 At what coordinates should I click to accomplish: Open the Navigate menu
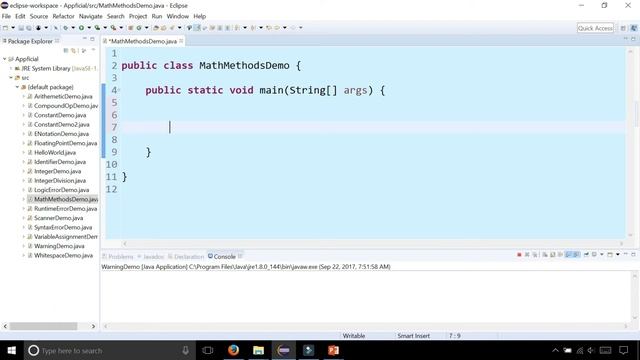pos(91,16)
